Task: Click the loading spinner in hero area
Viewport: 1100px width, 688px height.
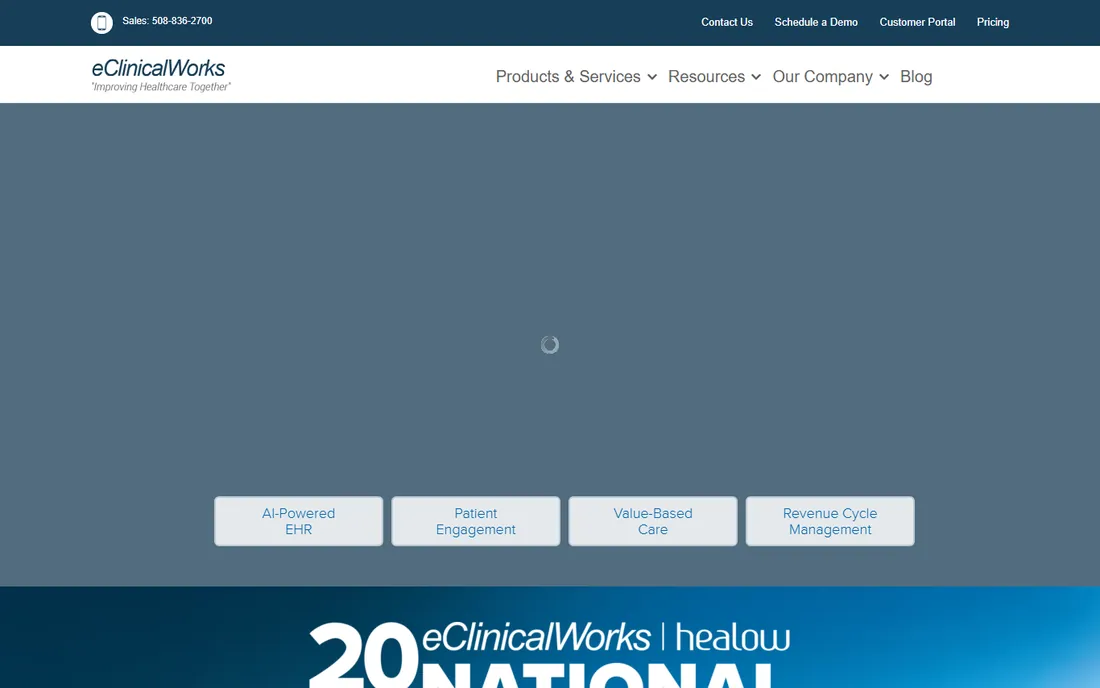Action: click(x=550, y=344)
